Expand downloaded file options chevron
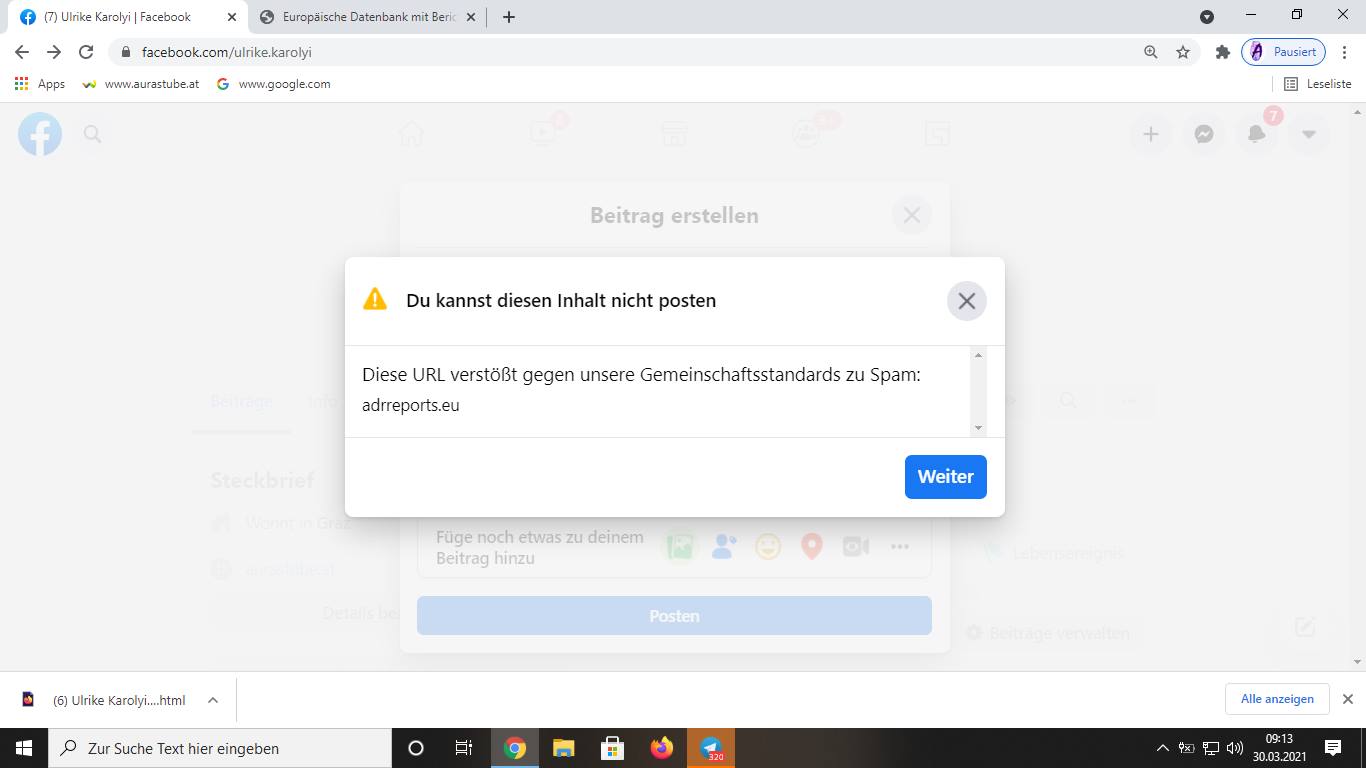The width and height of the screenshot is (1366, 768). pos(213,700)
